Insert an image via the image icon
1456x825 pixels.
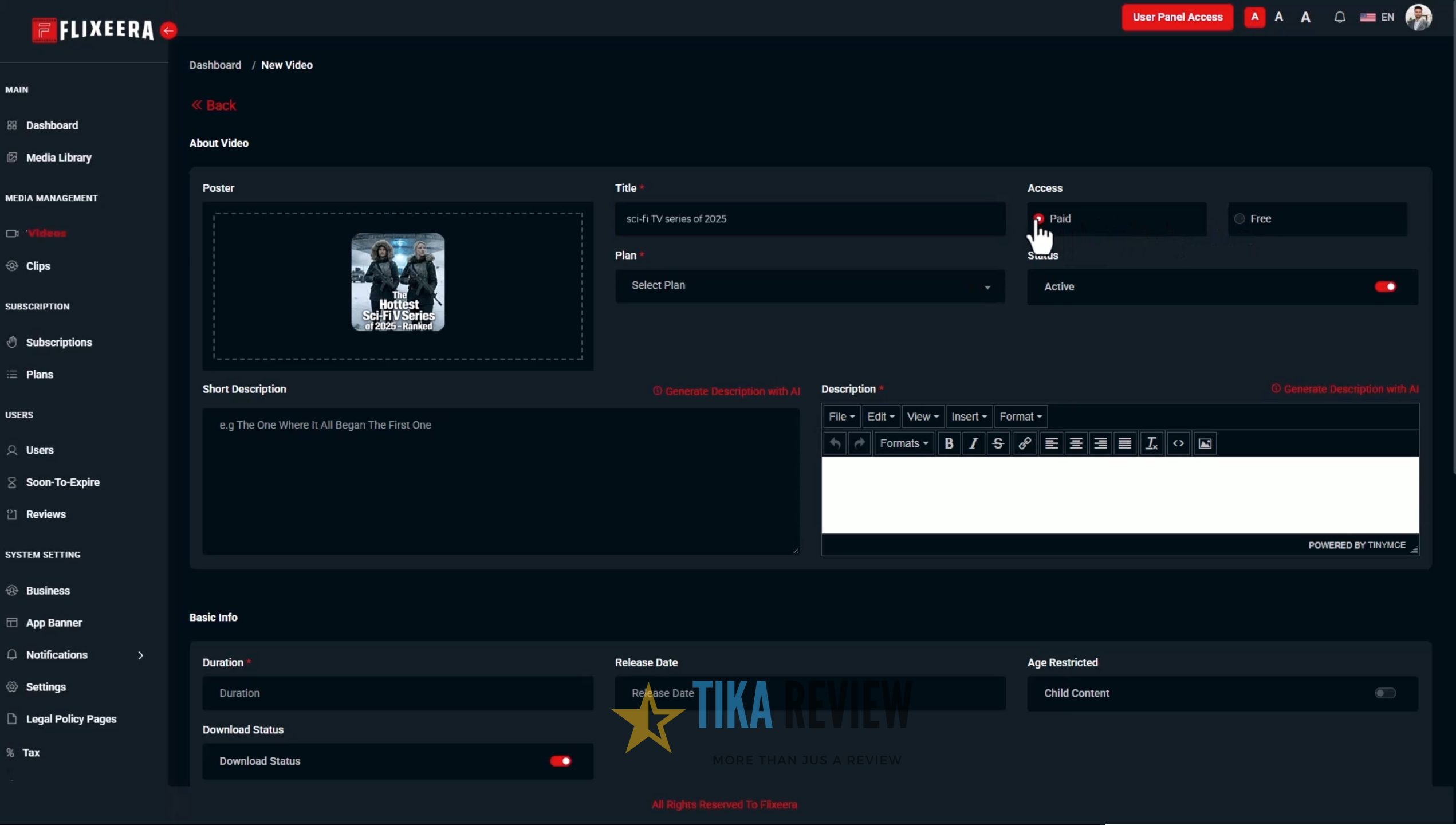click(x=1205, y=443)
